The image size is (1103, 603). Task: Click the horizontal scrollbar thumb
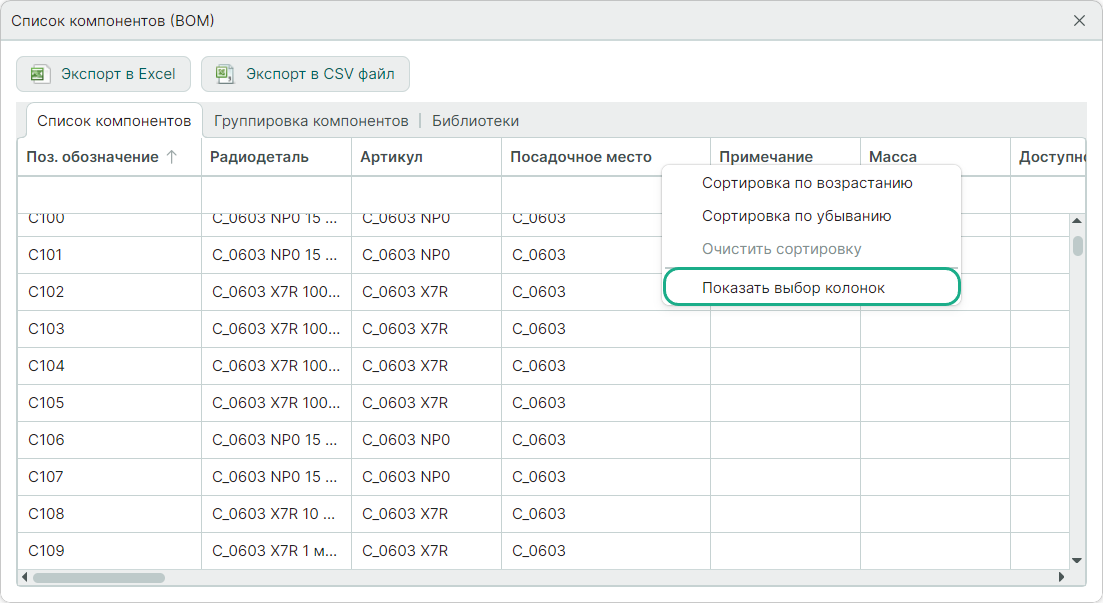click(x=98, y=577)
